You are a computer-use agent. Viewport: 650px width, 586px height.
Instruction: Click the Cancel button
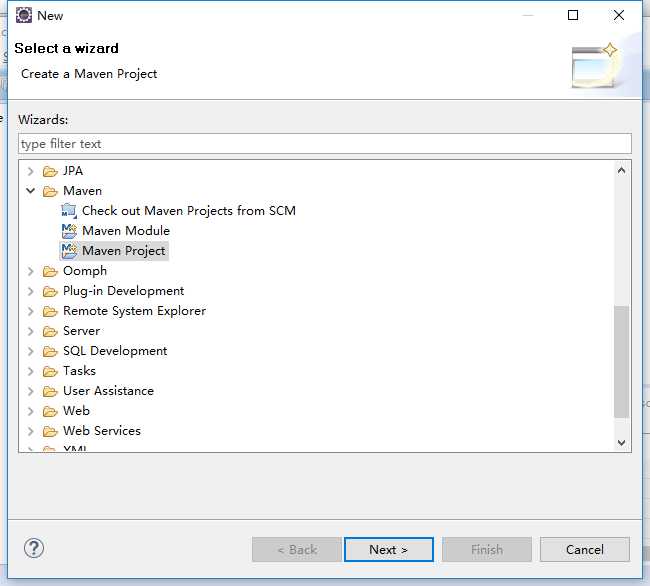point(585,550)
